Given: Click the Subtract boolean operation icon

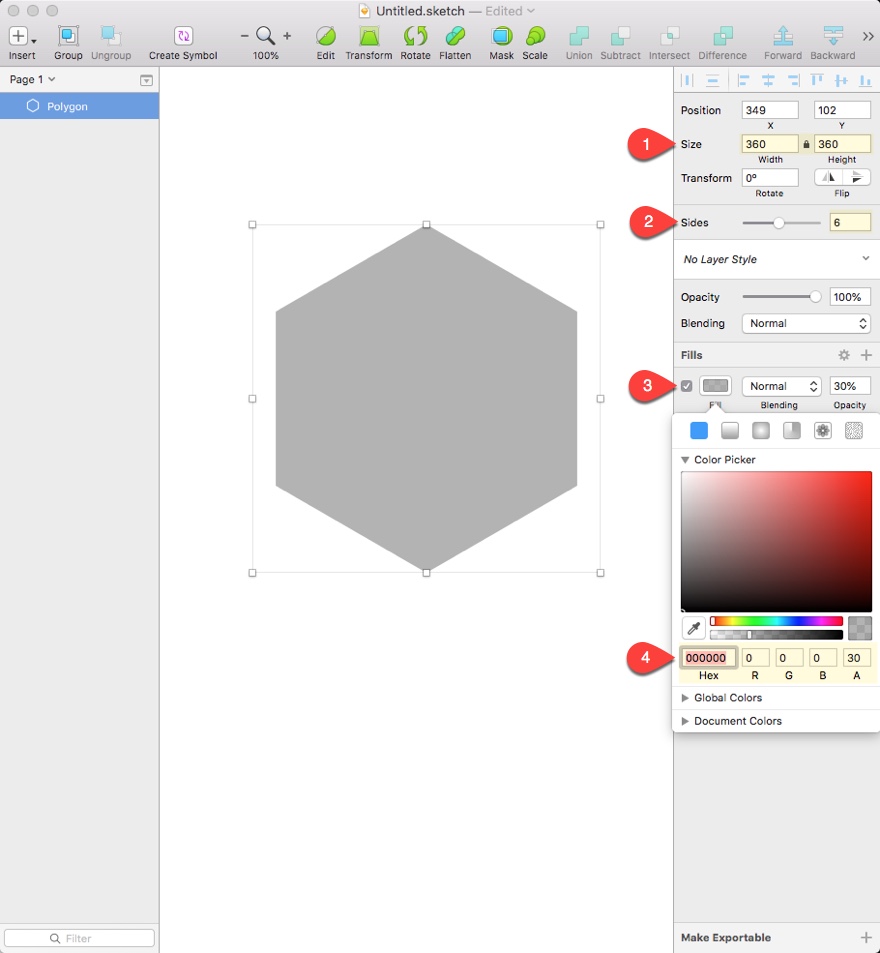Looking at the screenshot, I should tap(620, 37).
